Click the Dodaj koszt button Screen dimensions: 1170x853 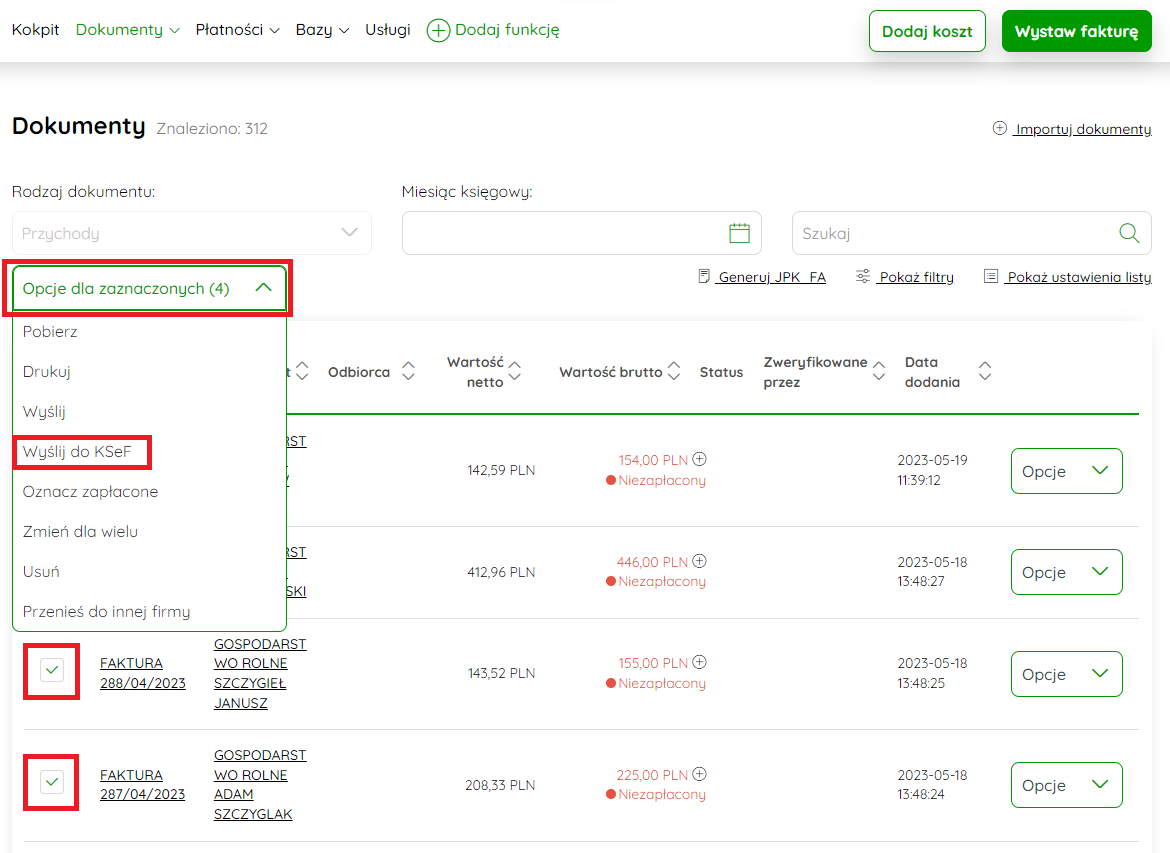coord(927,31)
